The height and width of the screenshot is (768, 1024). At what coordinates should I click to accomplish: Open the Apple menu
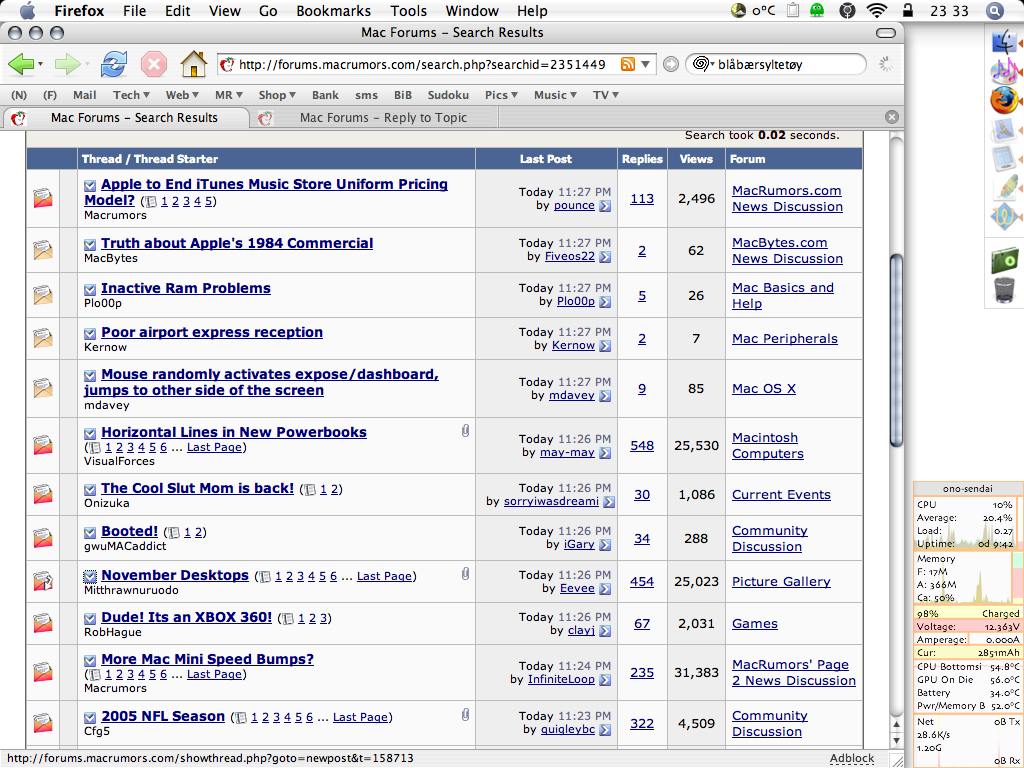(27, 10)
